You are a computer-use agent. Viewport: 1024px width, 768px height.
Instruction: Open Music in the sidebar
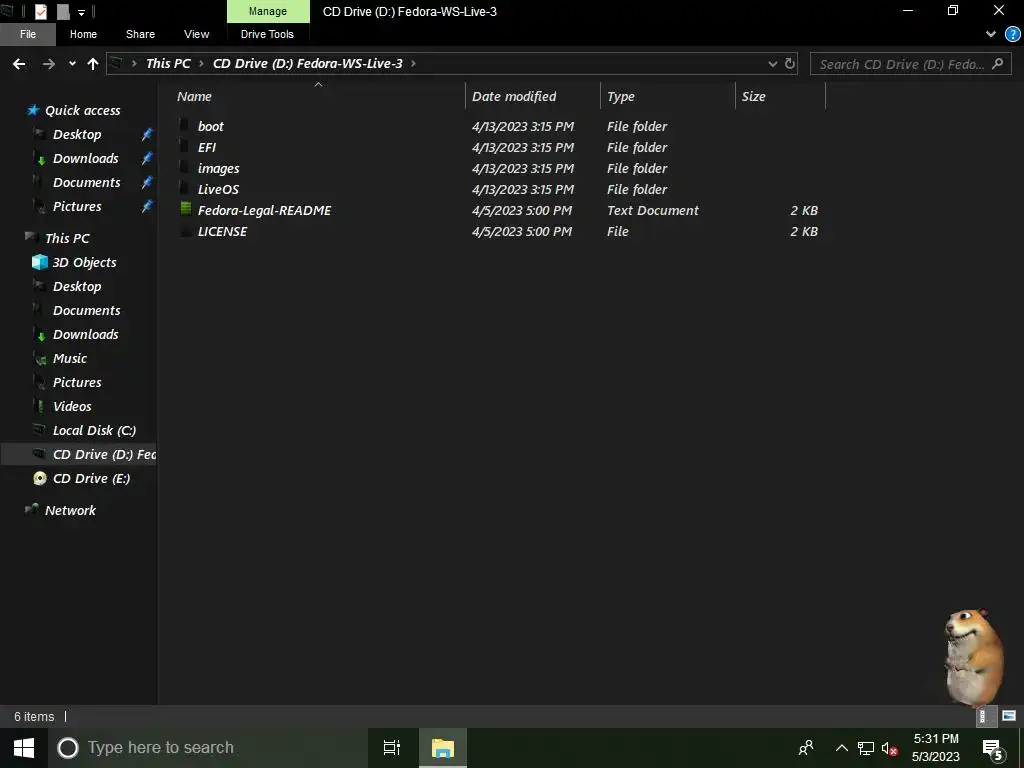coord(69,359)
